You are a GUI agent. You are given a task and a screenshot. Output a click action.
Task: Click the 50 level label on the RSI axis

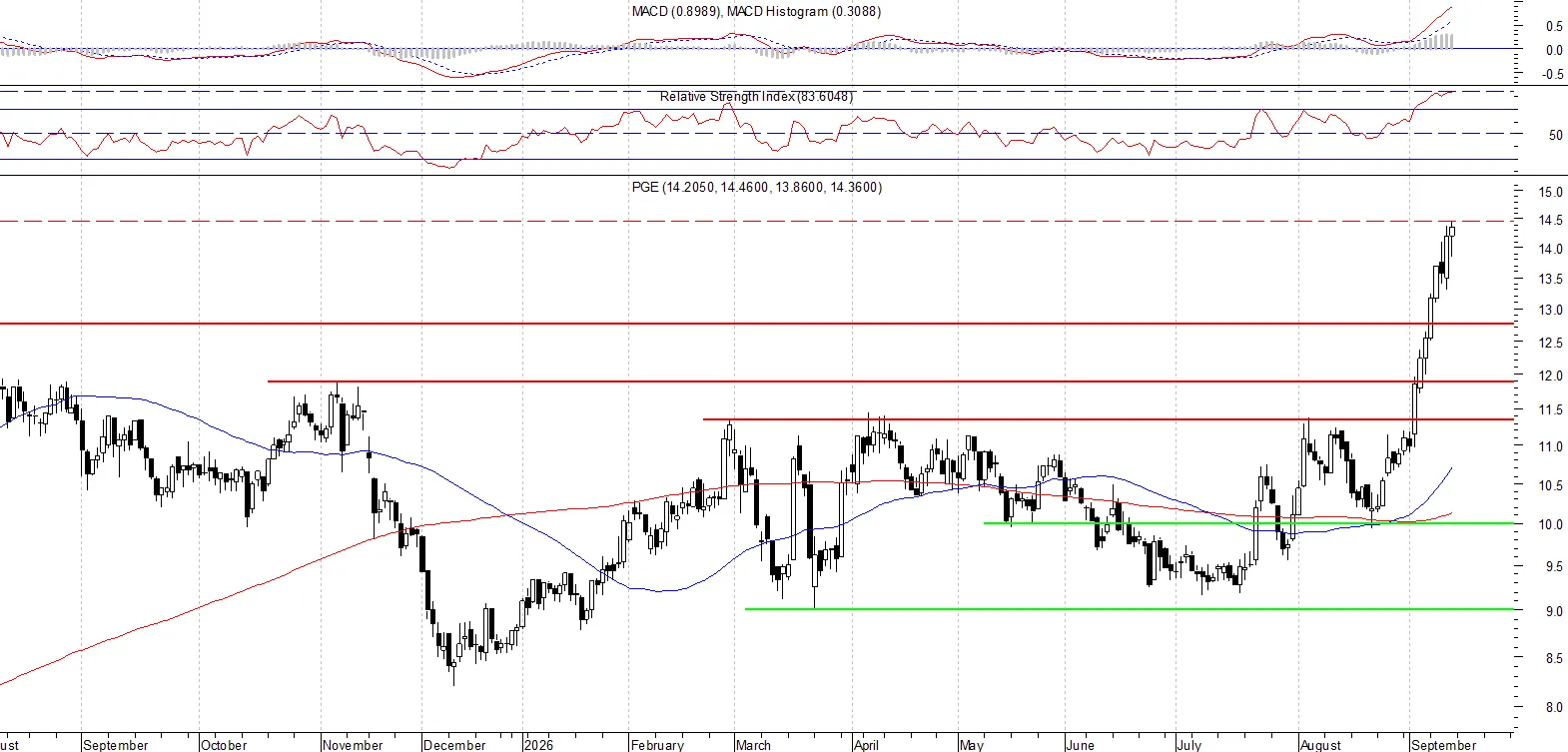click(1556, 135)
